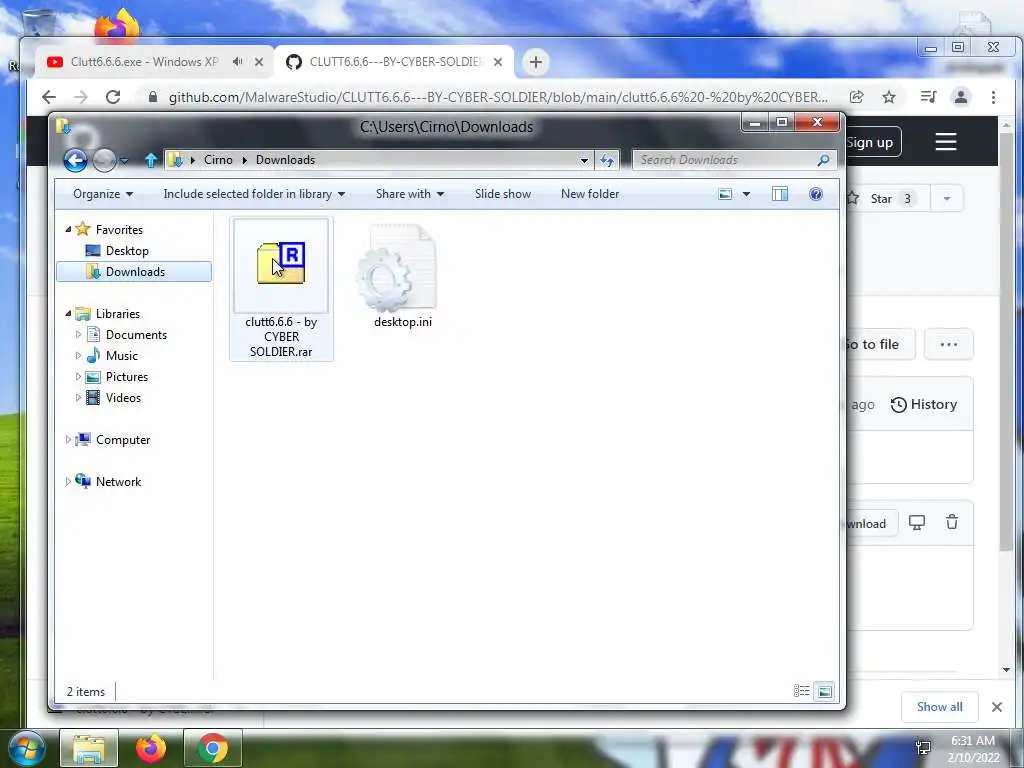
Task: Click the Refresh button beside address bar
Action: (607, 160)
